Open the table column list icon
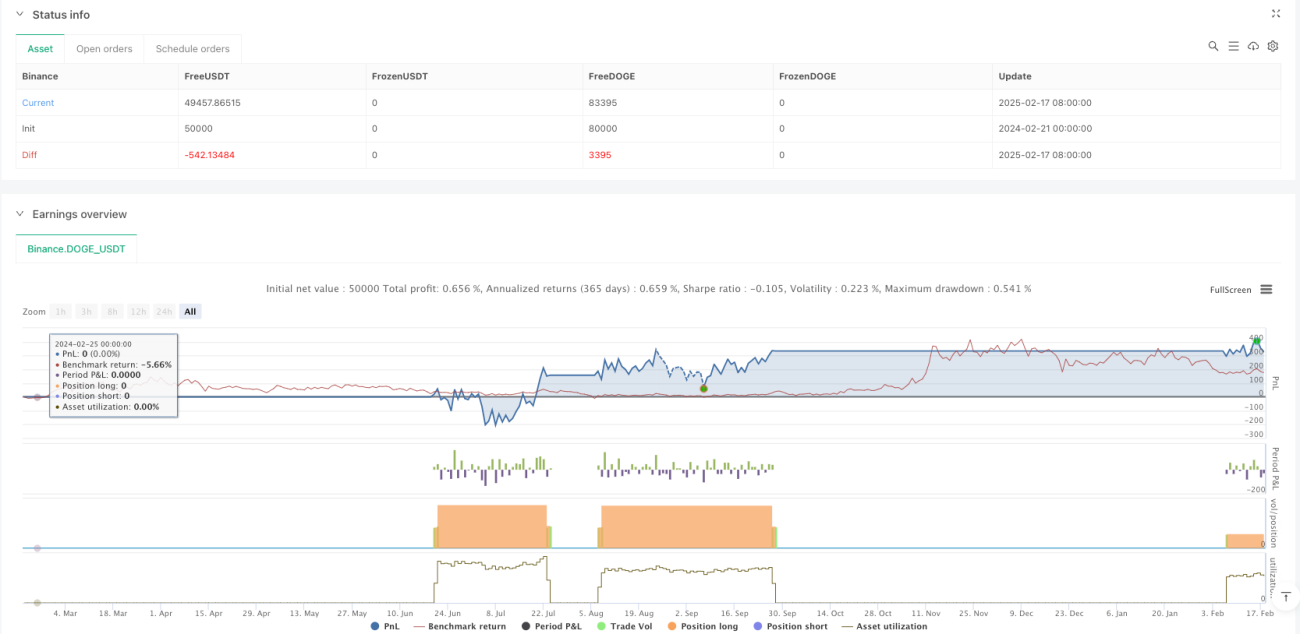 tap(1233, 46)
